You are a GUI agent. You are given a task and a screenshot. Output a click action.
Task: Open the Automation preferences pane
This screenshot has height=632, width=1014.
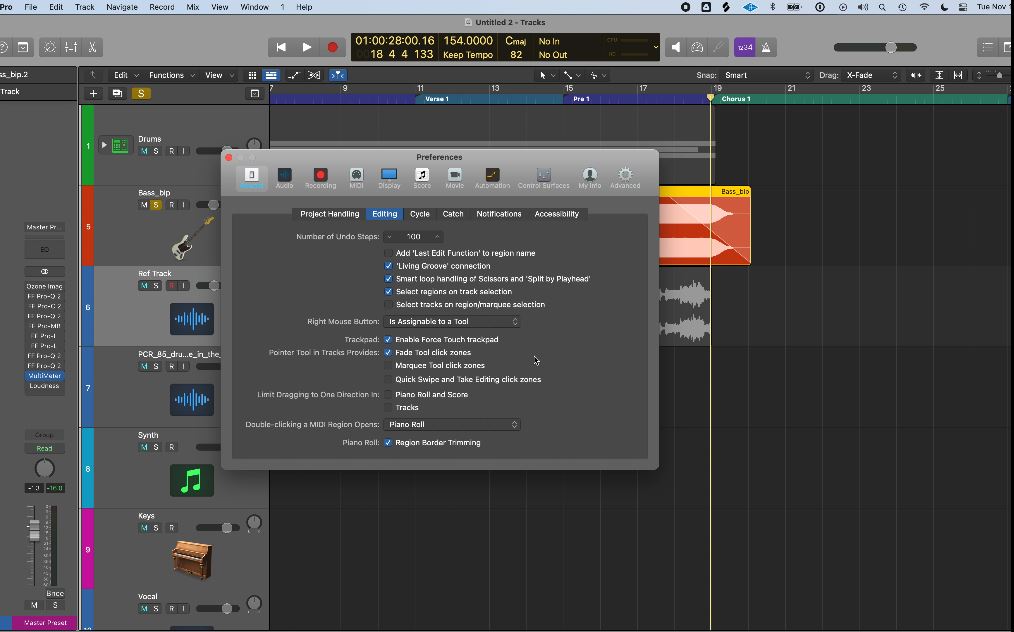(491, 177)
